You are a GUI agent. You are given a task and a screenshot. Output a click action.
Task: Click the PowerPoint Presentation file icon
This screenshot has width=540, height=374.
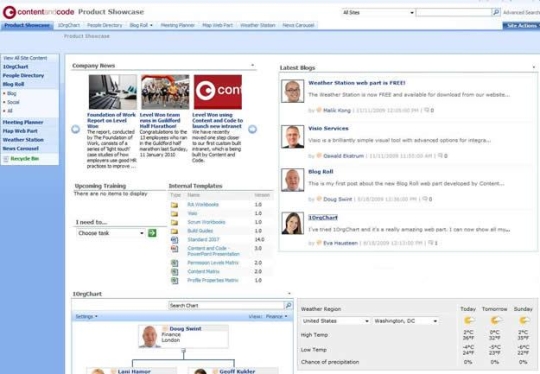175,249
